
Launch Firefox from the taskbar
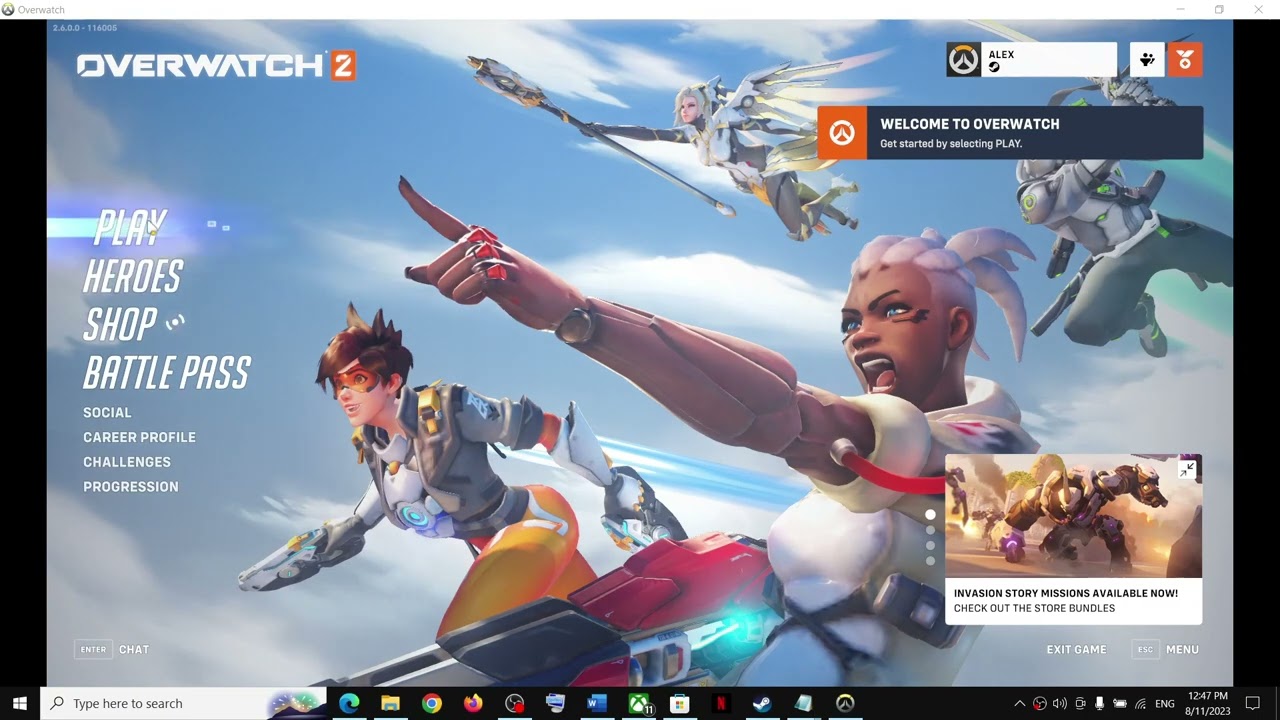click(473, 704)
